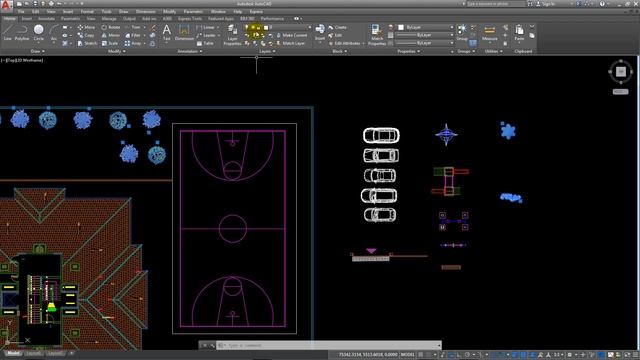Click the Stretch tool

[87, 43]
